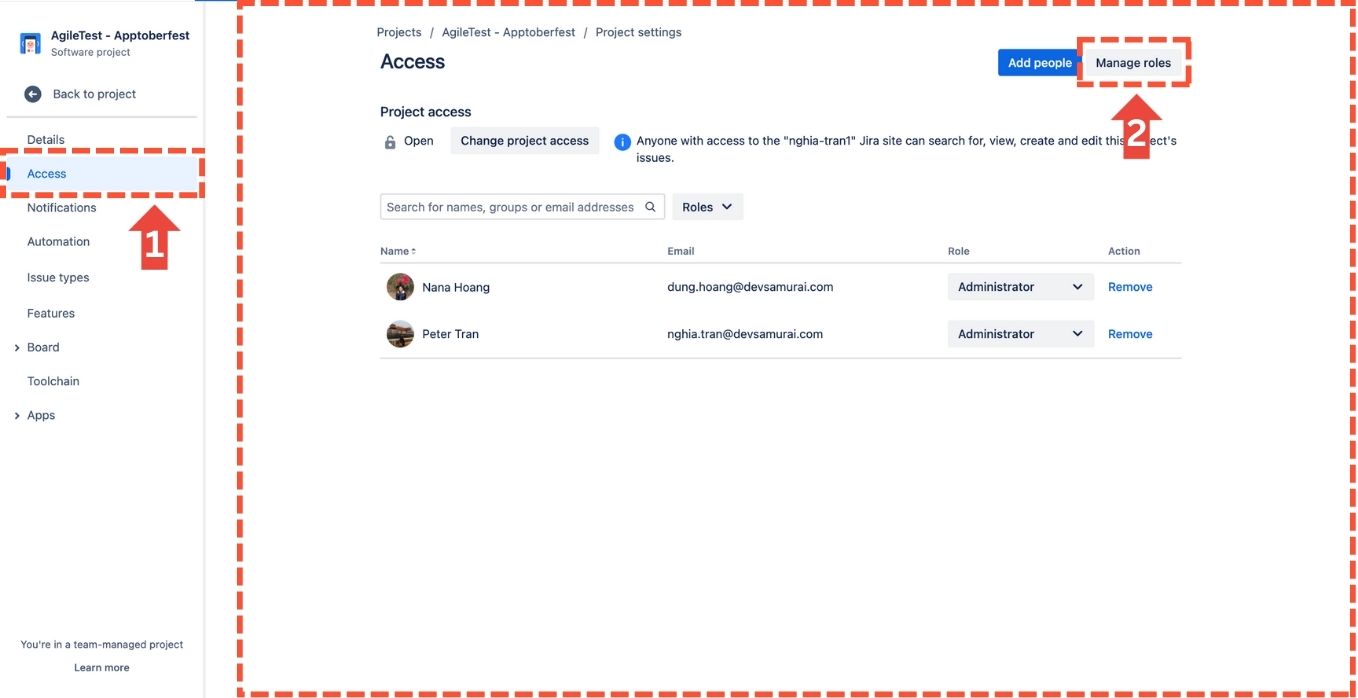The height and width of the screenshot is (698, 1358).
Task: Sort the list using the Name column arrow
Action: pos(413,251)
